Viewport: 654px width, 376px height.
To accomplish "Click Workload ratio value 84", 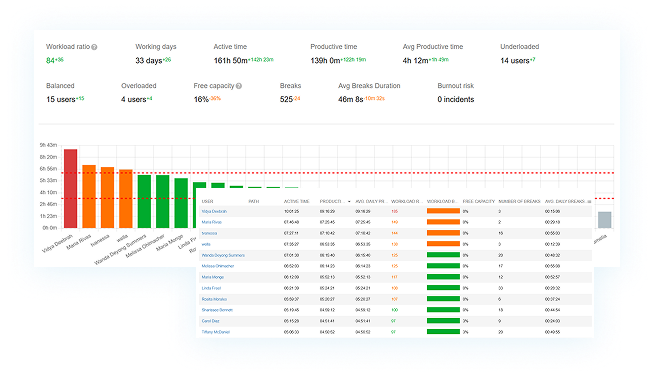I will pos(50,61).
